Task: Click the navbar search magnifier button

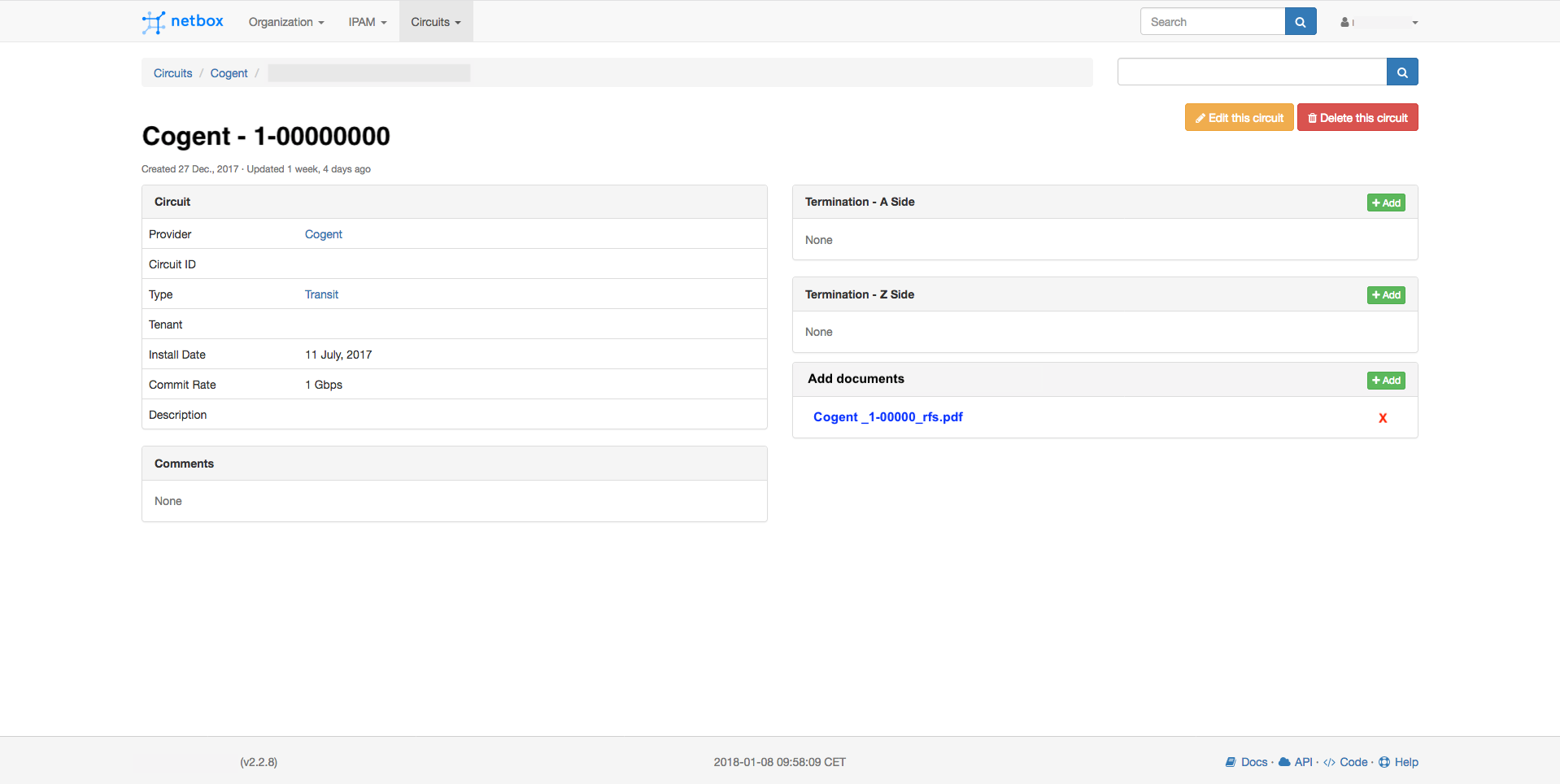Action: tap(1301, 22)
